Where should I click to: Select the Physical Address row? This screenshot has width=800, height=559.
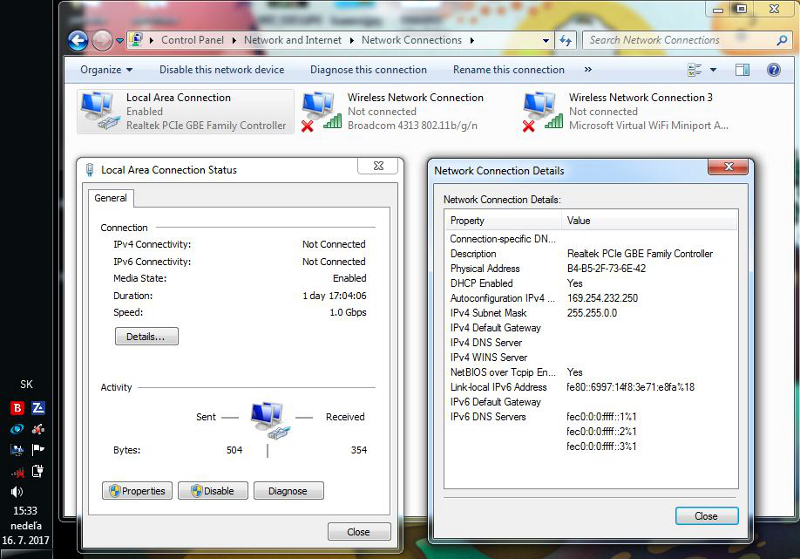[x=591, y=269]
